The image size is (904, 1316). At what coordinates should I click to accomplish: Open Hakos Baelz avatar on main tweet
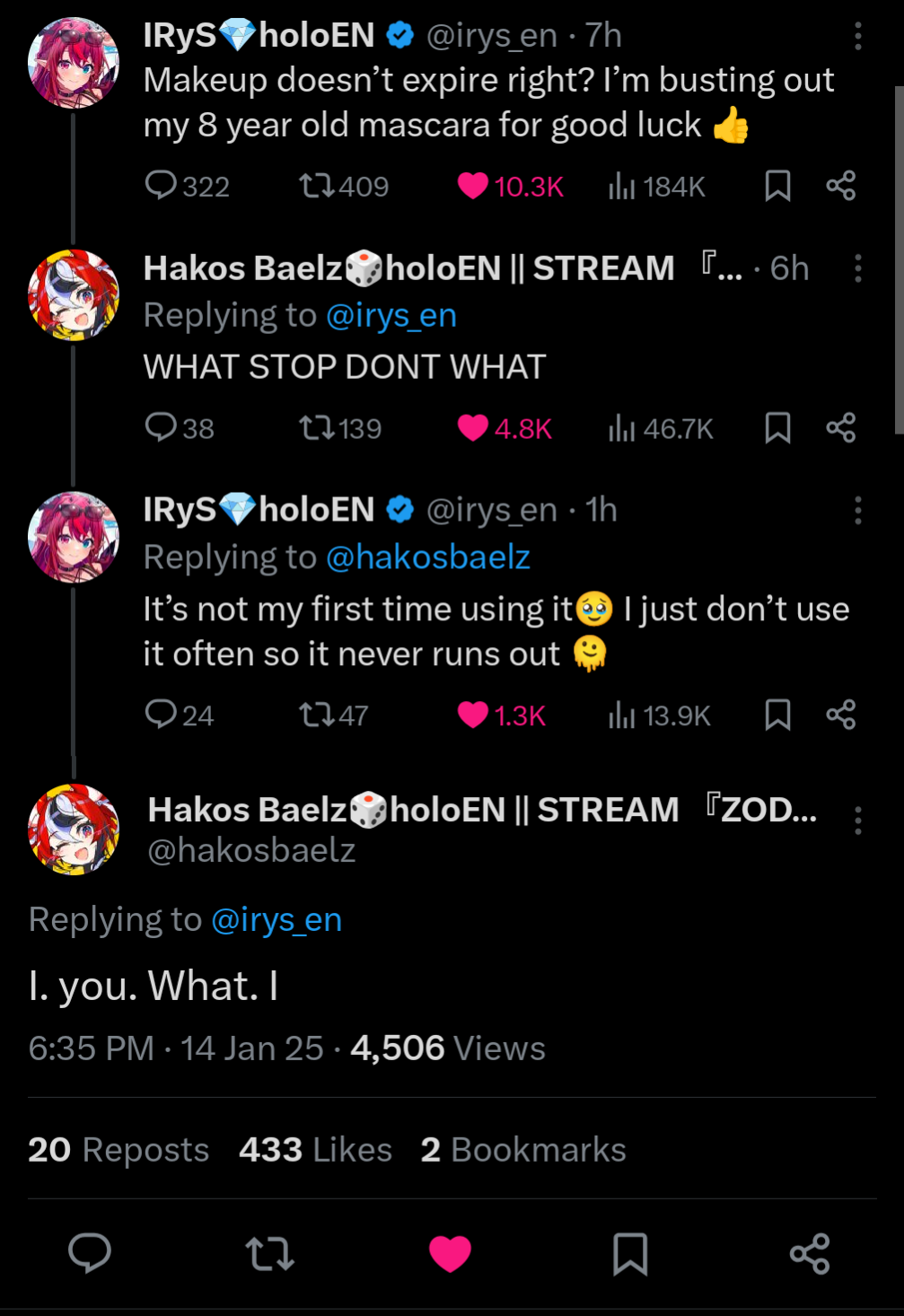74,829
